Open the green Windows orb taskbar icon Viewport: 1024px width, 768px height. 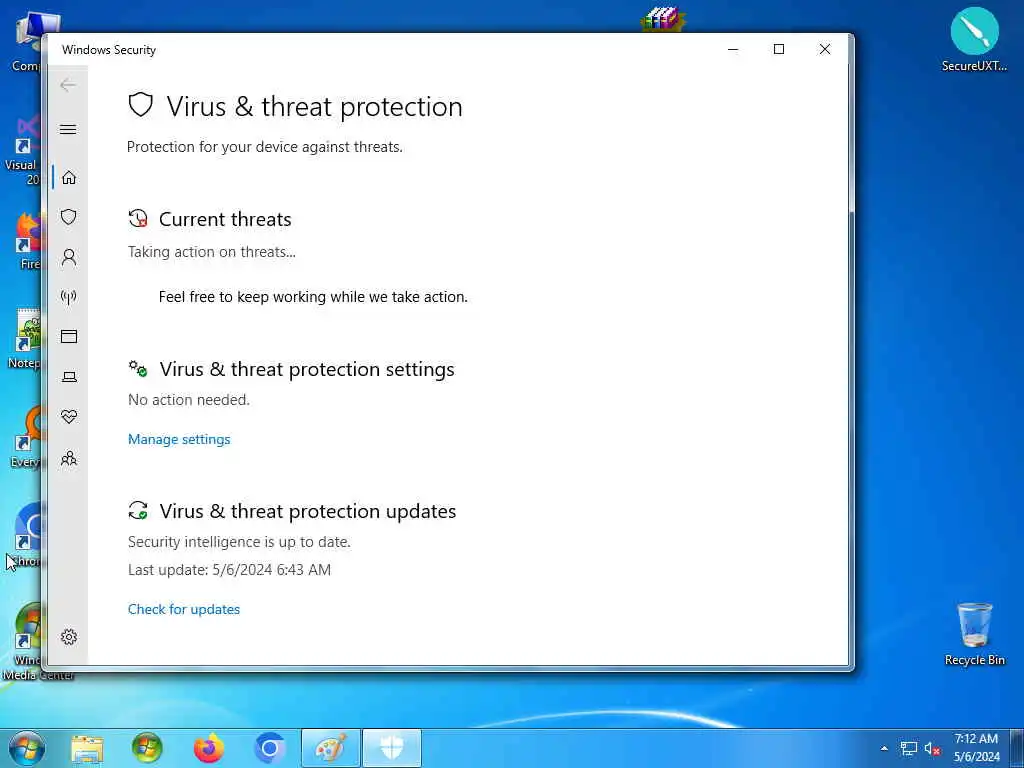point(147,749)
